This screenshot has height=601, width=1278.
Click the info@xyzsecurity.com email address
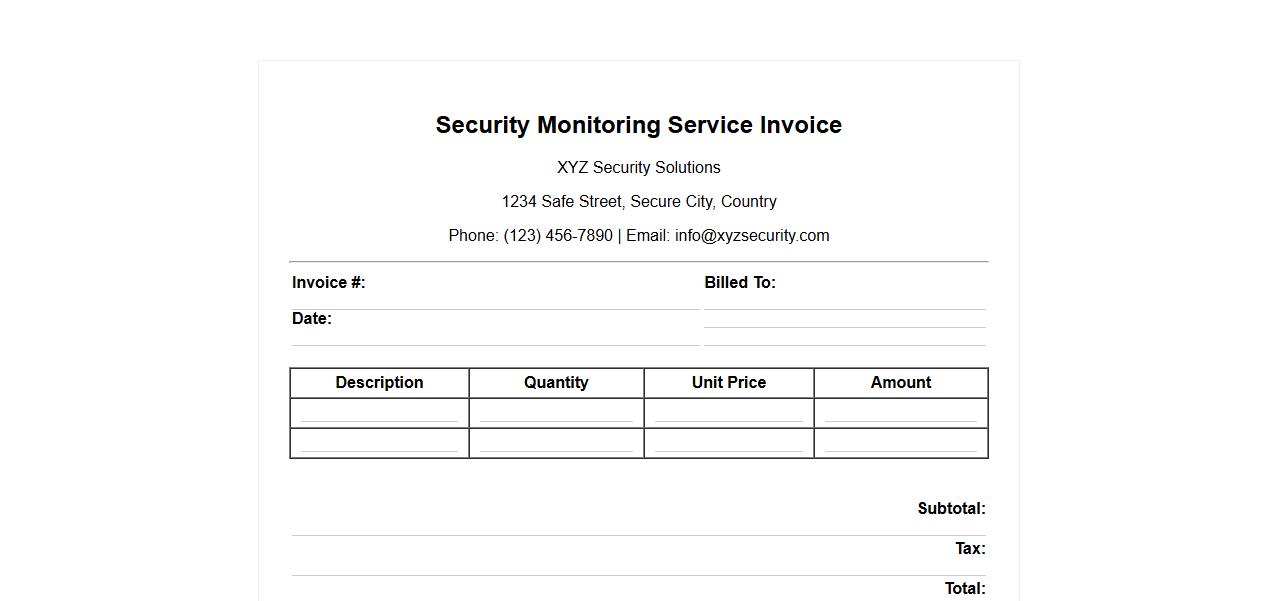[752, 236]
